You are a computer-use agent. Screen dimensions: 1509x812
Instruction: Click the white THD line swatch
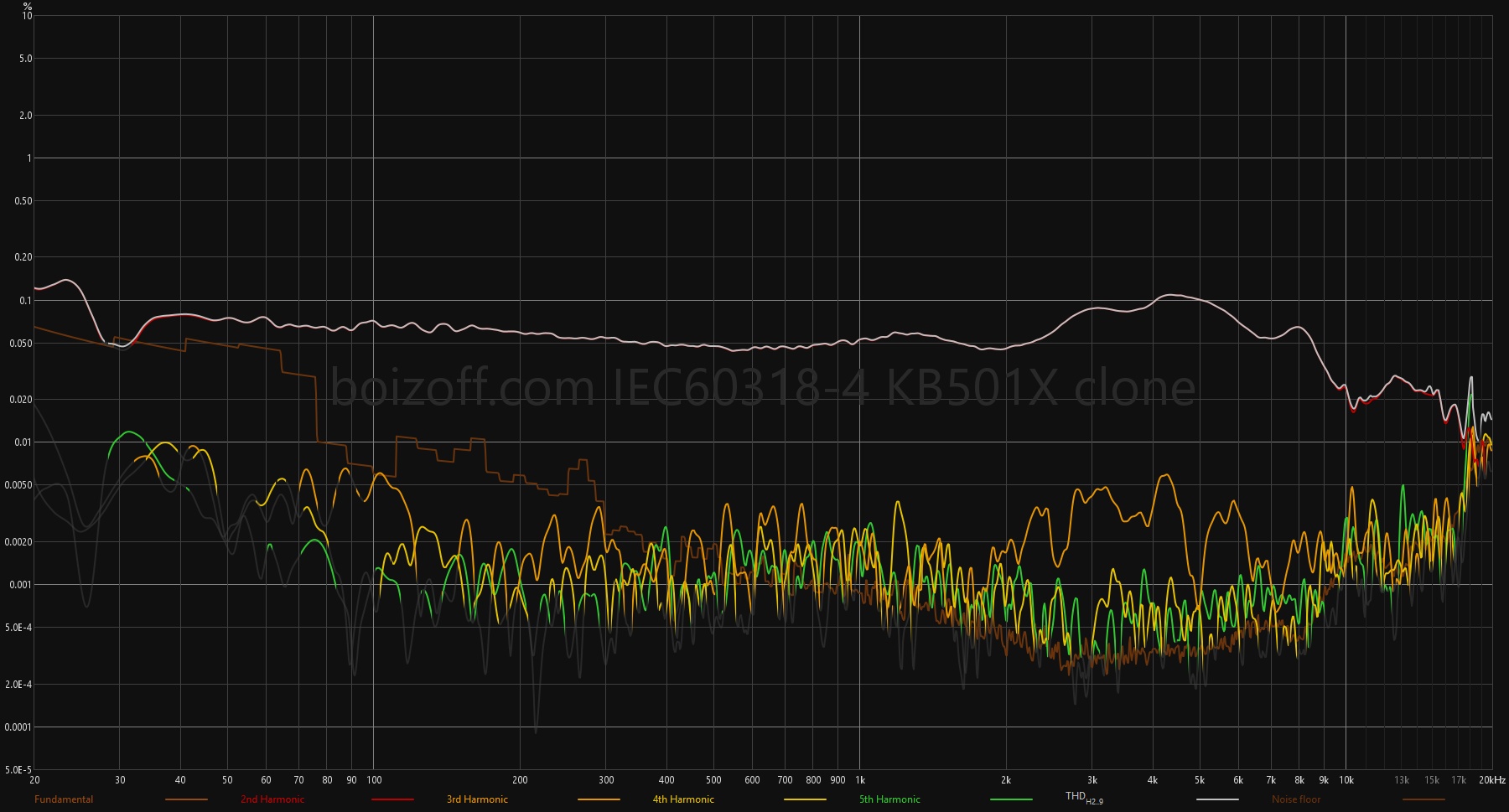point(1217,799)
